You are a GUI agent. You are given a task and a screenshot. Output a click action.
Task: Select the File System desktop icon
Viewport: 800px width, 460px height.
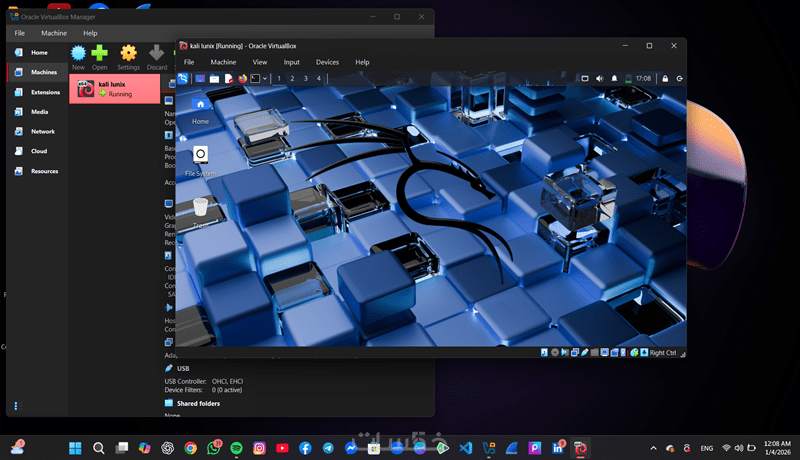point(201,162)
